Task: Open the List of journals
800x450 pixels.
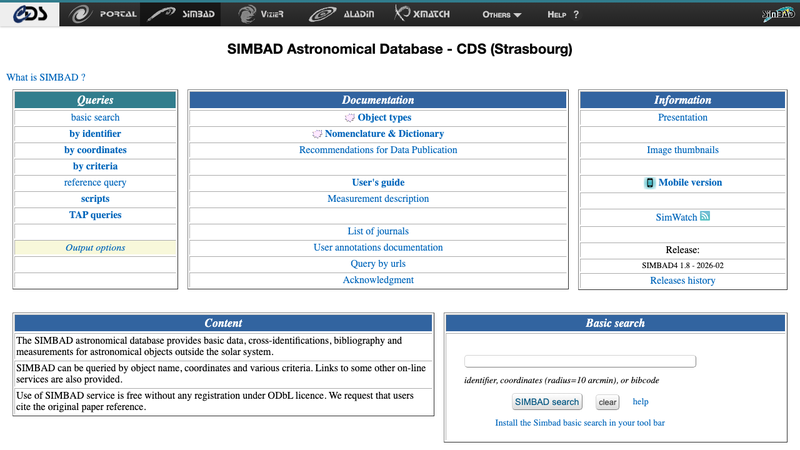Action: tap(378, 231)
